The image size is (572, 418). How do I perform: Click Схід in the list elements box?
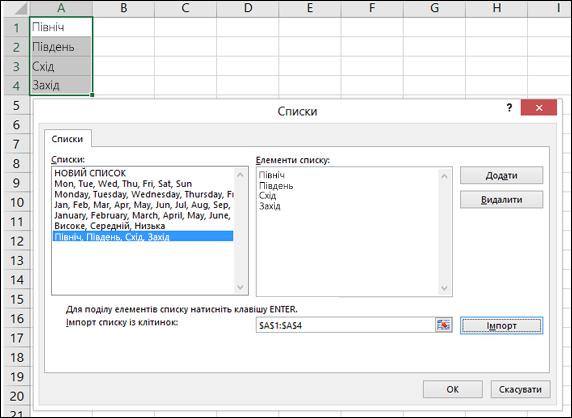pos(267,196)
